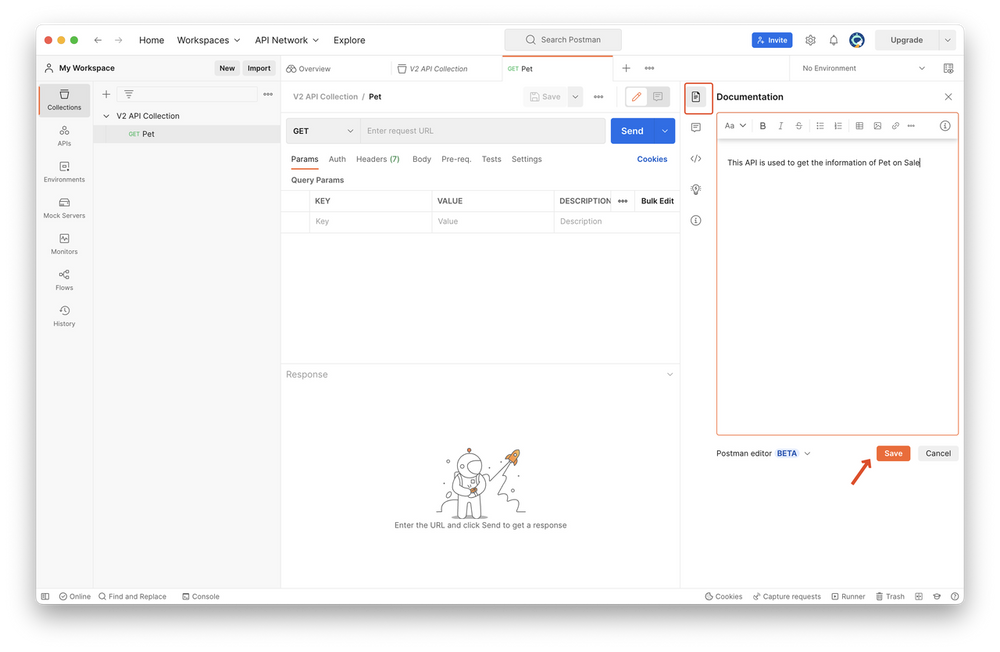Toggle strikethrough formatting in documentation editor
The width and height of the screenshot is (1000, 652).
(x=799, y=126)
